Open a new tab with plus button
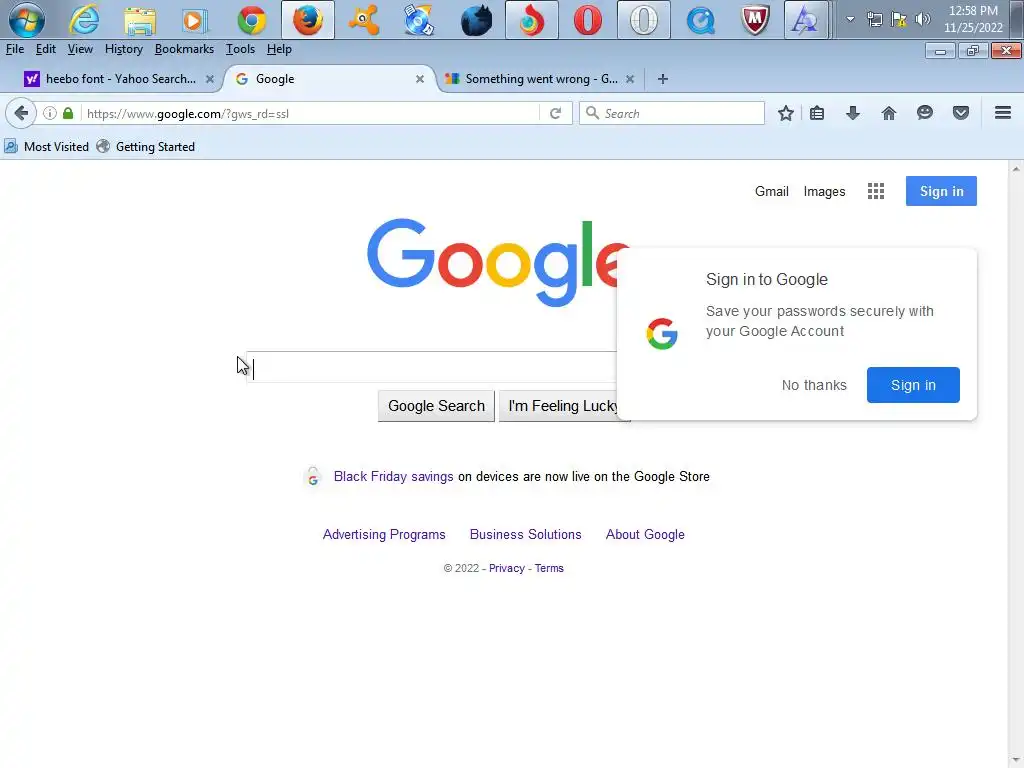 pos(662,79)
